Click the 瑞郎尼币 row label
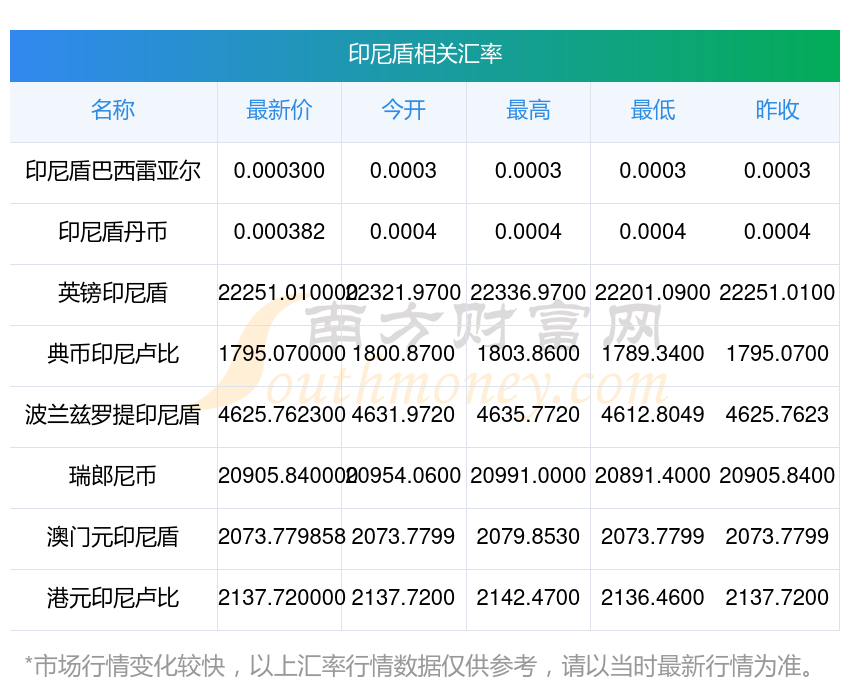 point(113,476)
